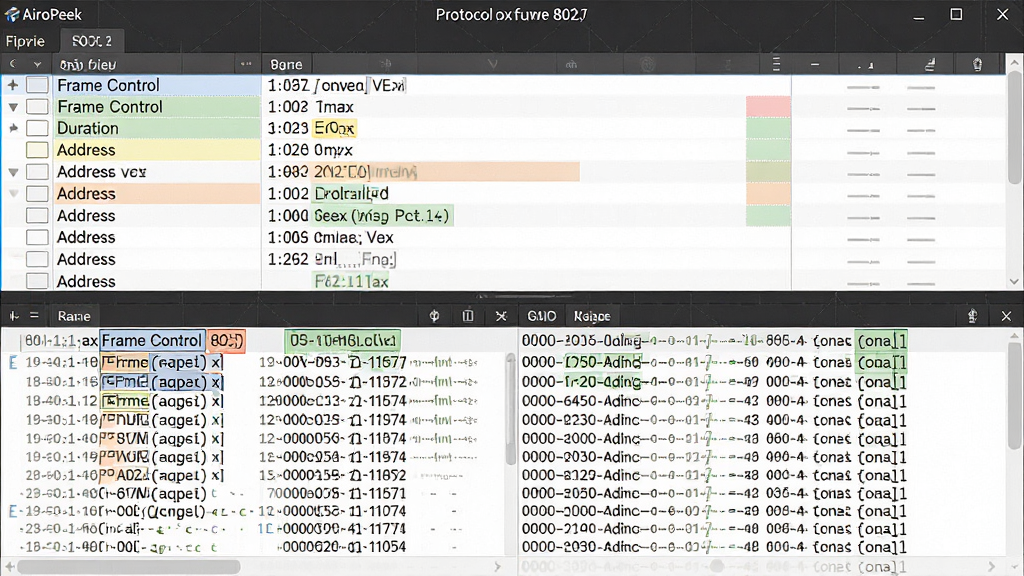Collapse the orange Address row's faint triangle
This screenshot has height=576, width=1024.
click(13, 194)
